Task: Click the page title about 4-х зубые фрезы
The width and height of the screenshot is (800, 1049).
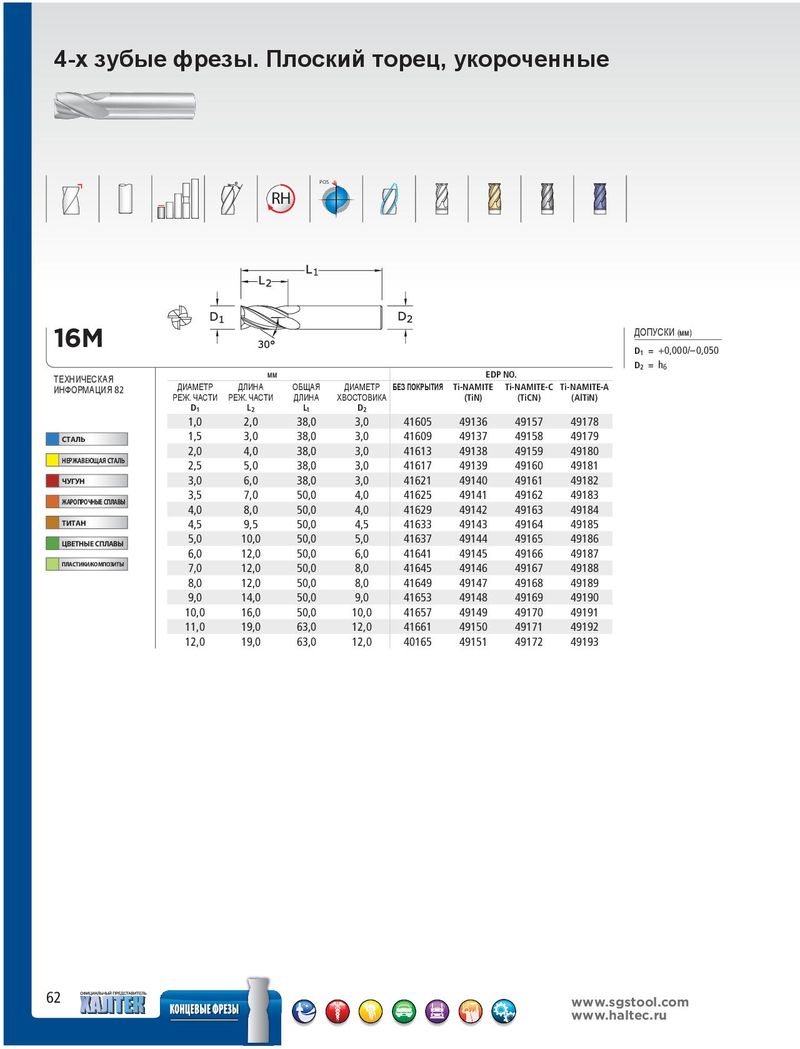Action: pyautogui.click(x=331, y=59)
